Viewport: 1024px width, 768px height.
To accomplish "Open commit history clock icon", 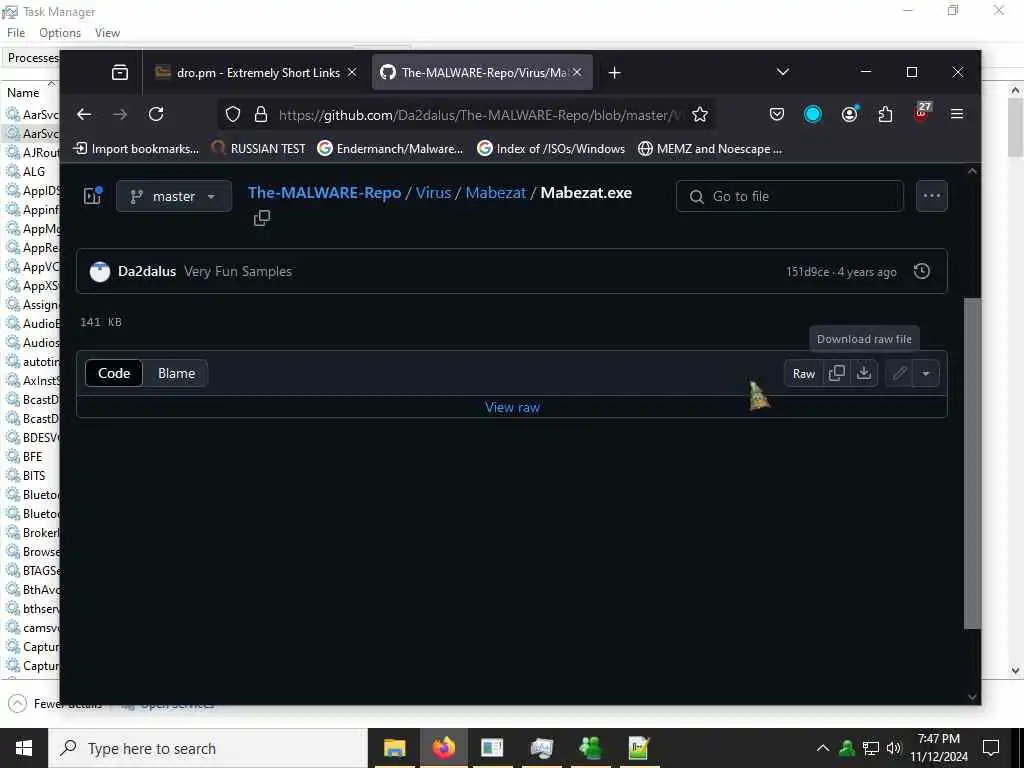I will pos(921,271).
